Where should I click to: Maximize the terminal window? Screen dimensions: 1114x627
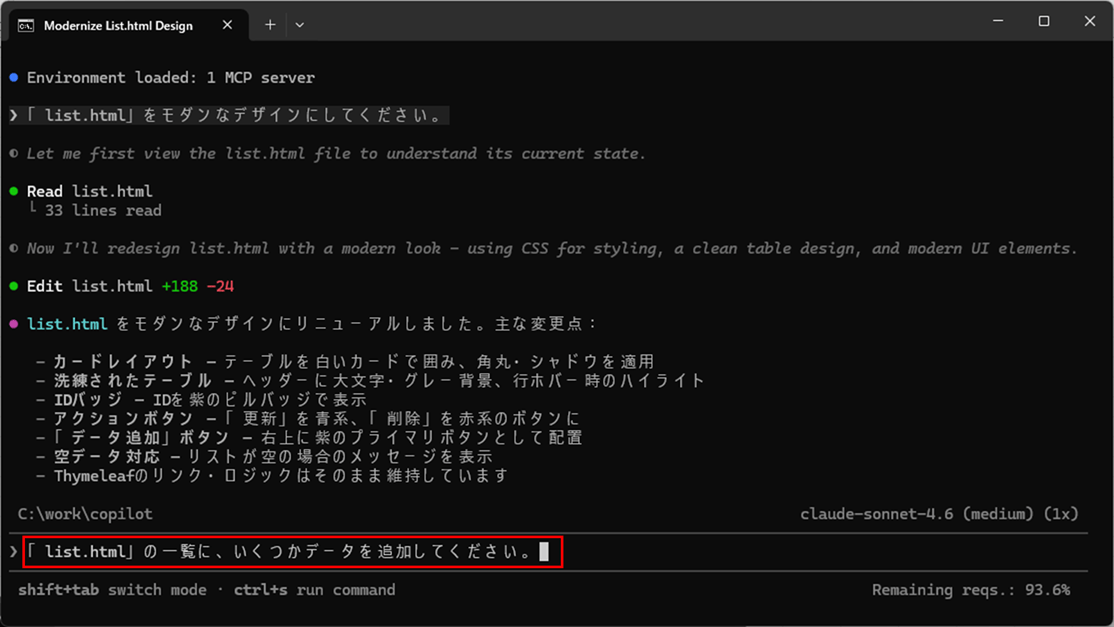(x=1043, y=21)
